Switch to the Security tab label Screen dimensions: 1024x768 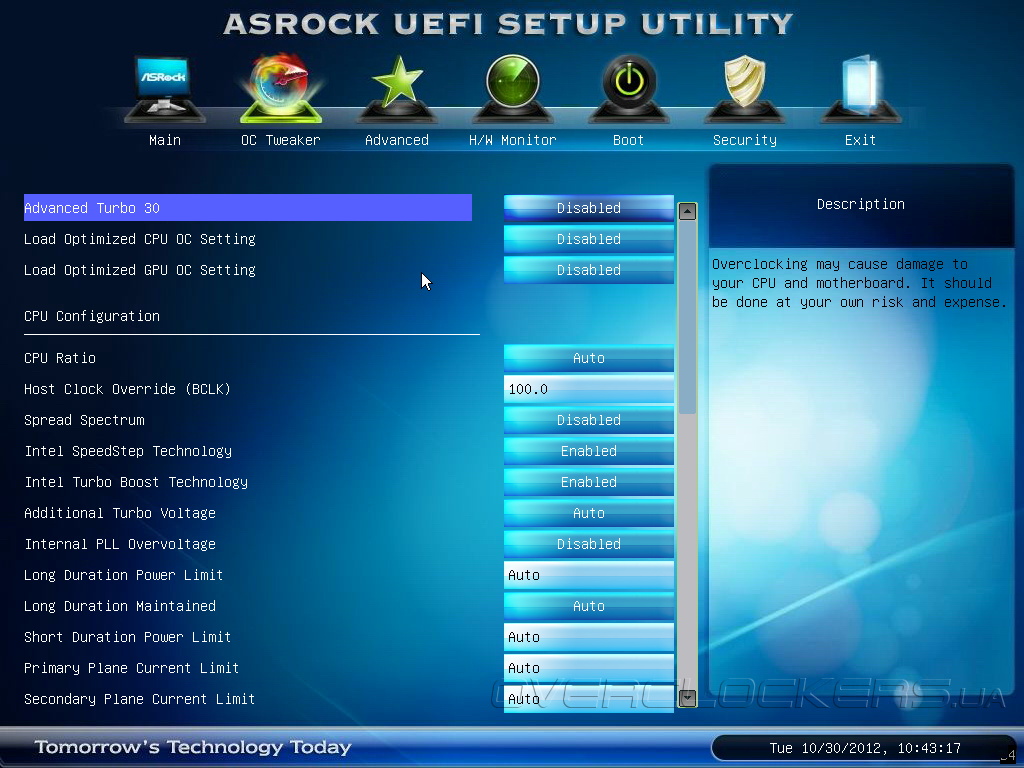tap(744, 140)
